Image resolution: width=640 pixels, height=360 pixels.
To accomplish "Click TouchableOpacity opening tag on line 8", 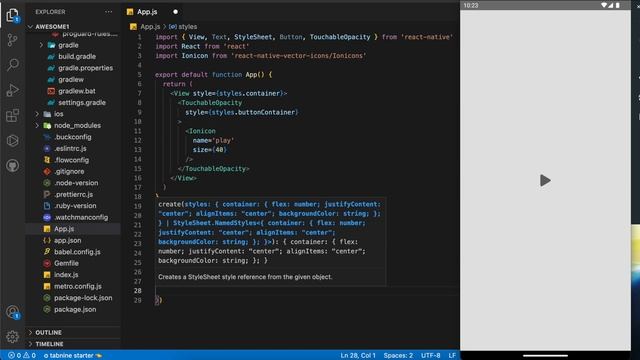I will click(211, 103).
